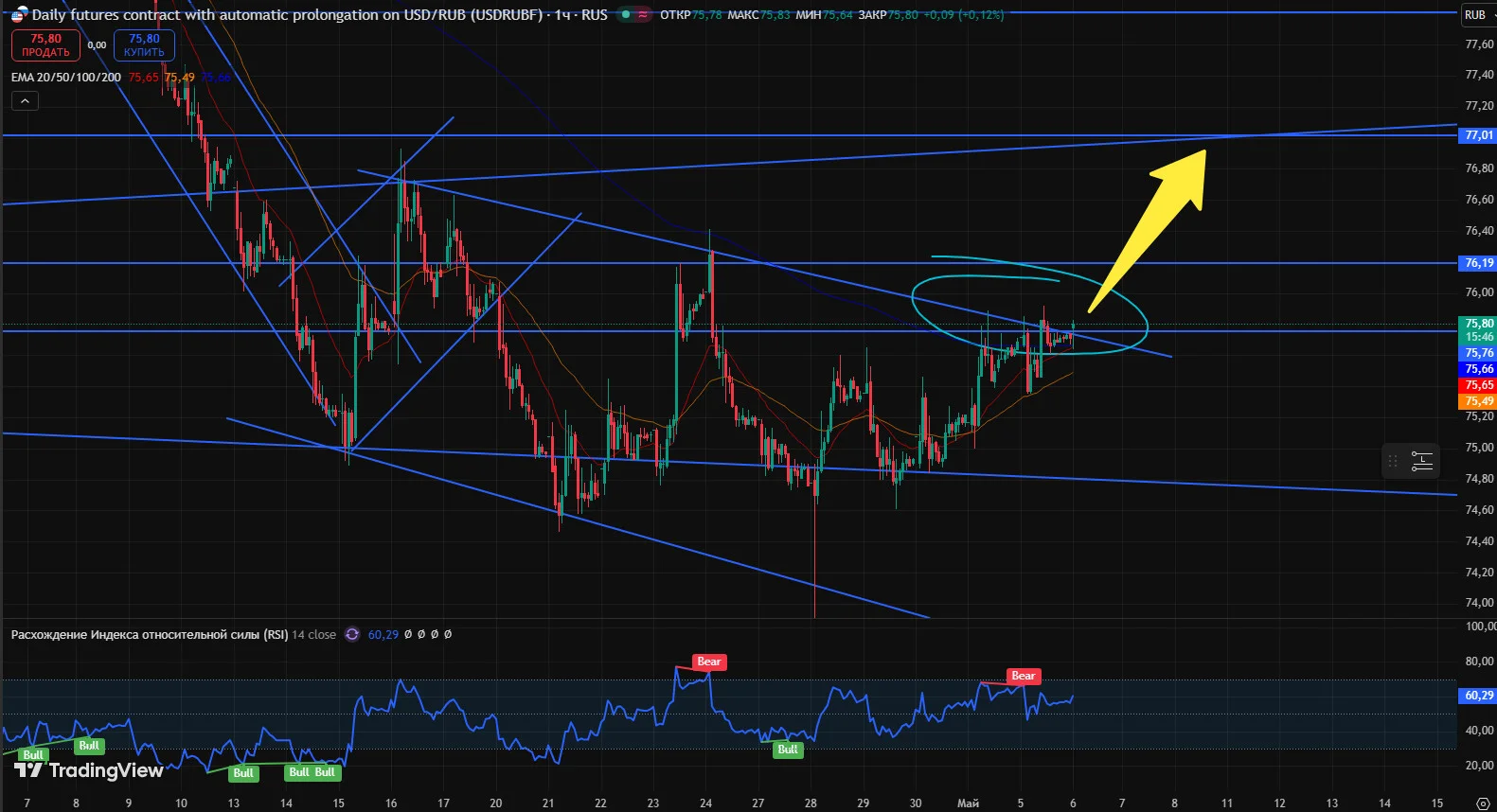Click the red ПРОДАТЬ sell button
The image size is (1497, 812).
click(x=45, y=45)
